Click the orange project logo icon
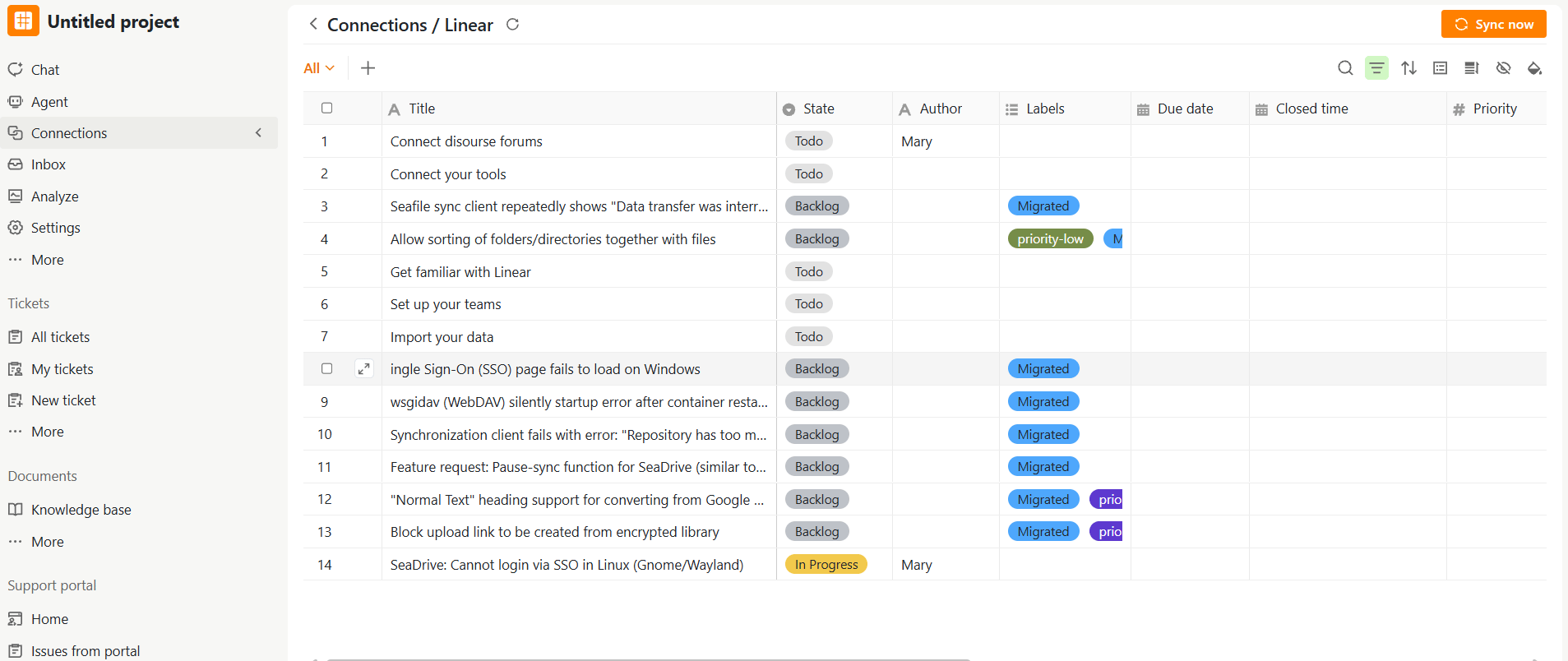Image resolution: width=1568 pixels, height=661 pixels. click(23, 21)
